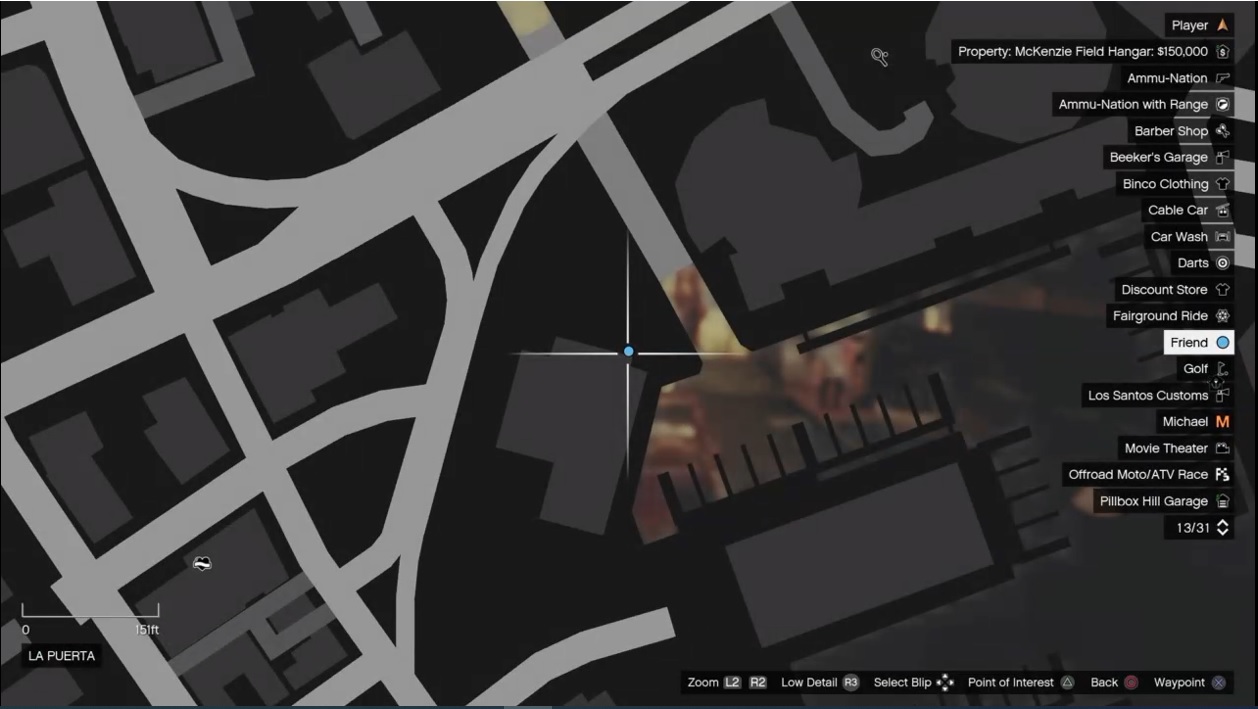Click the R2 zoom button

click(x=758, y=682)
